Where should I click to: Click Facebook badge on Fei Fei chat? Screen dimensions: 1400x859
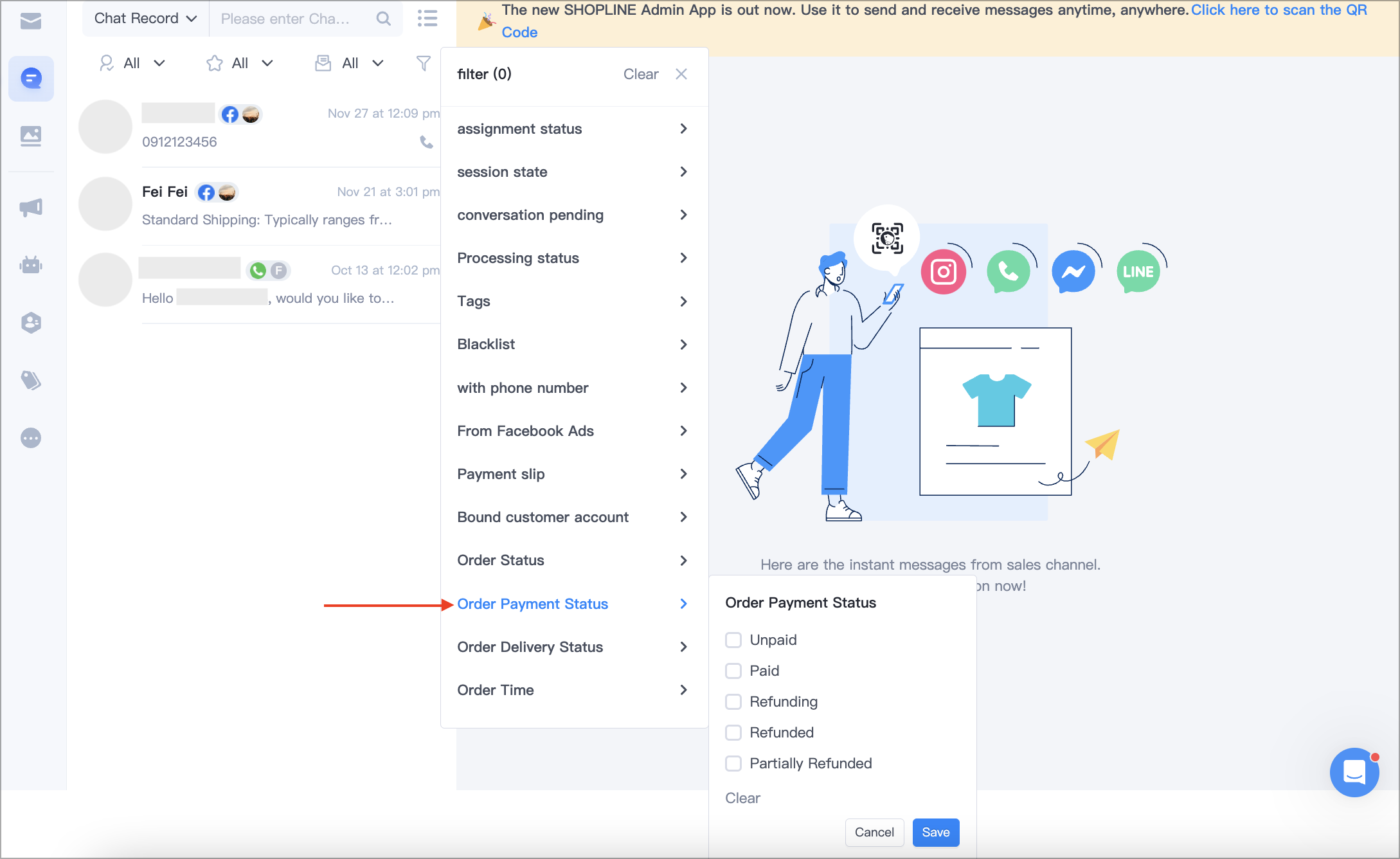206,192
